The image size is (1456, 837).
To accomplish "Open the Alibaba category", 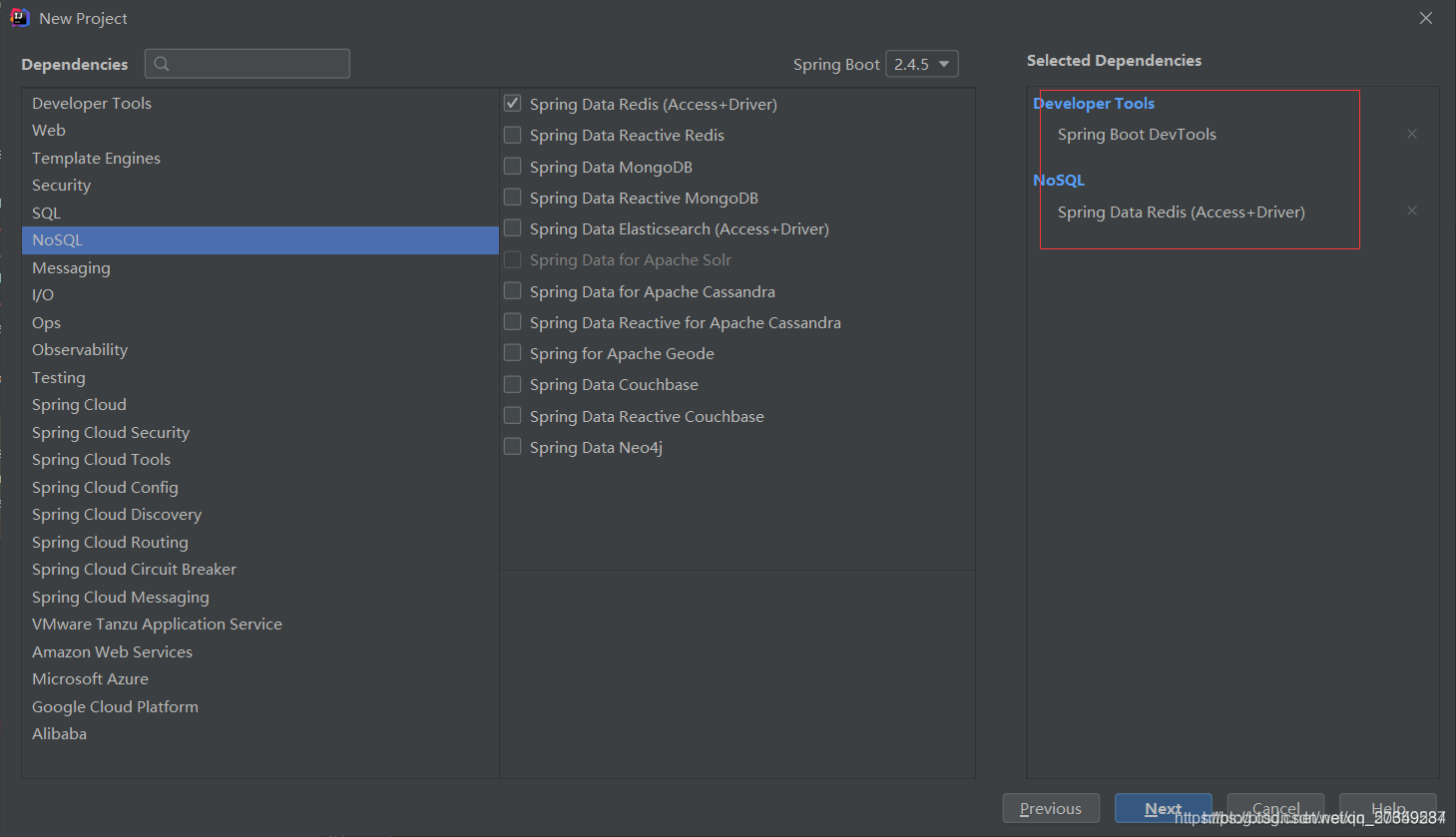I will coord(259,733).
